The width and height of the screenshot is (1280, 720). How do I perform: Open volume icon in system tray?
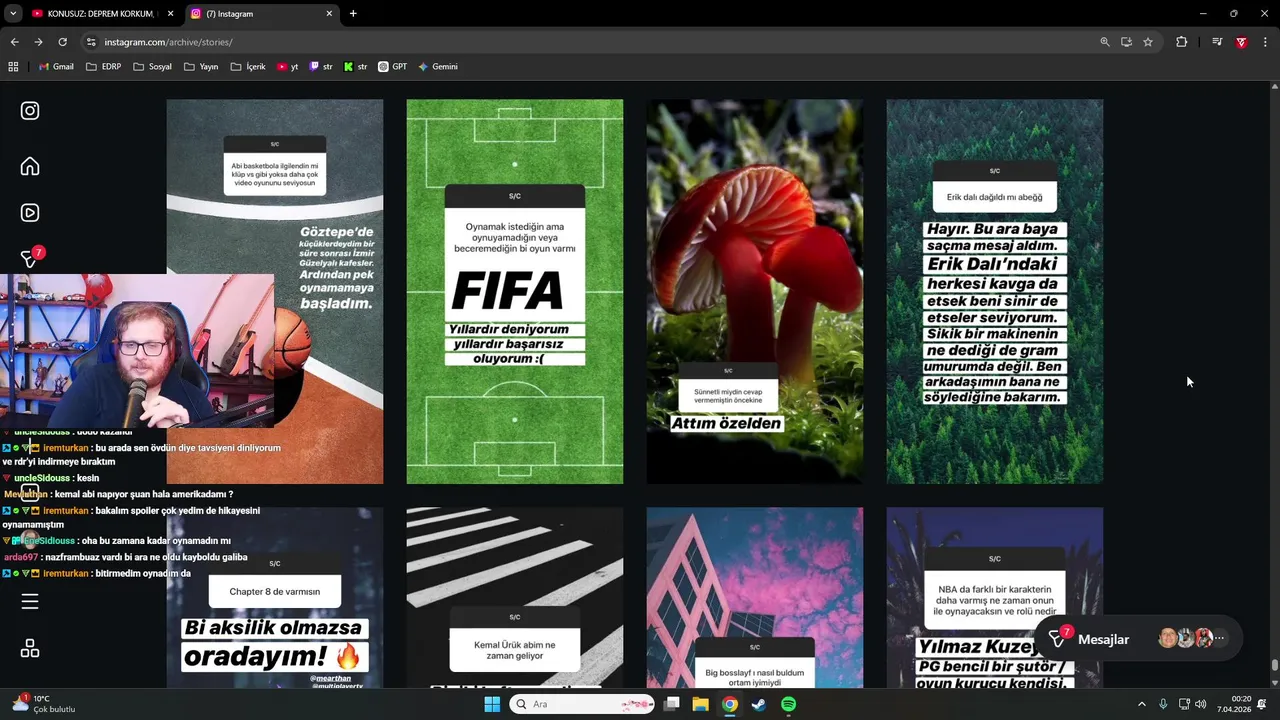[x=1200, y=704]
